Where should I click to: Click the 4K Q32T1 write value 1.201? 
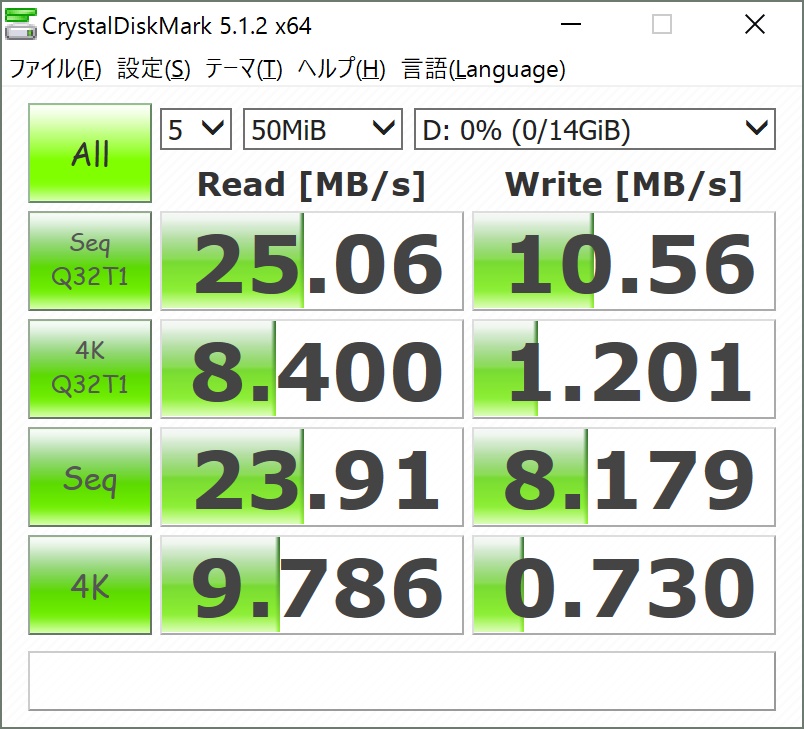point(624,369)
